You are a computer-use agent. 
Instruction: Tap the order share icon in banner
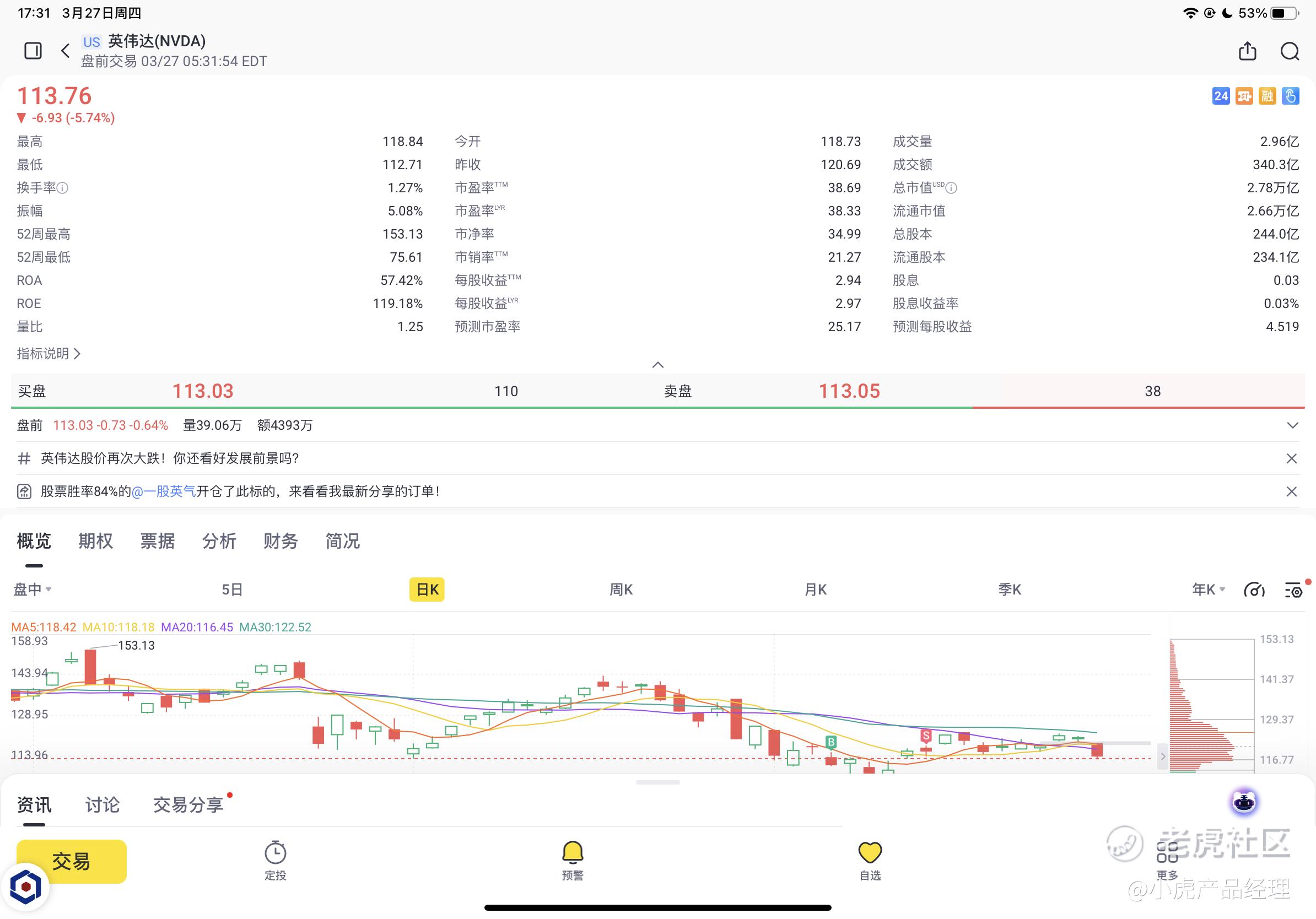click(x=24, y=491)
